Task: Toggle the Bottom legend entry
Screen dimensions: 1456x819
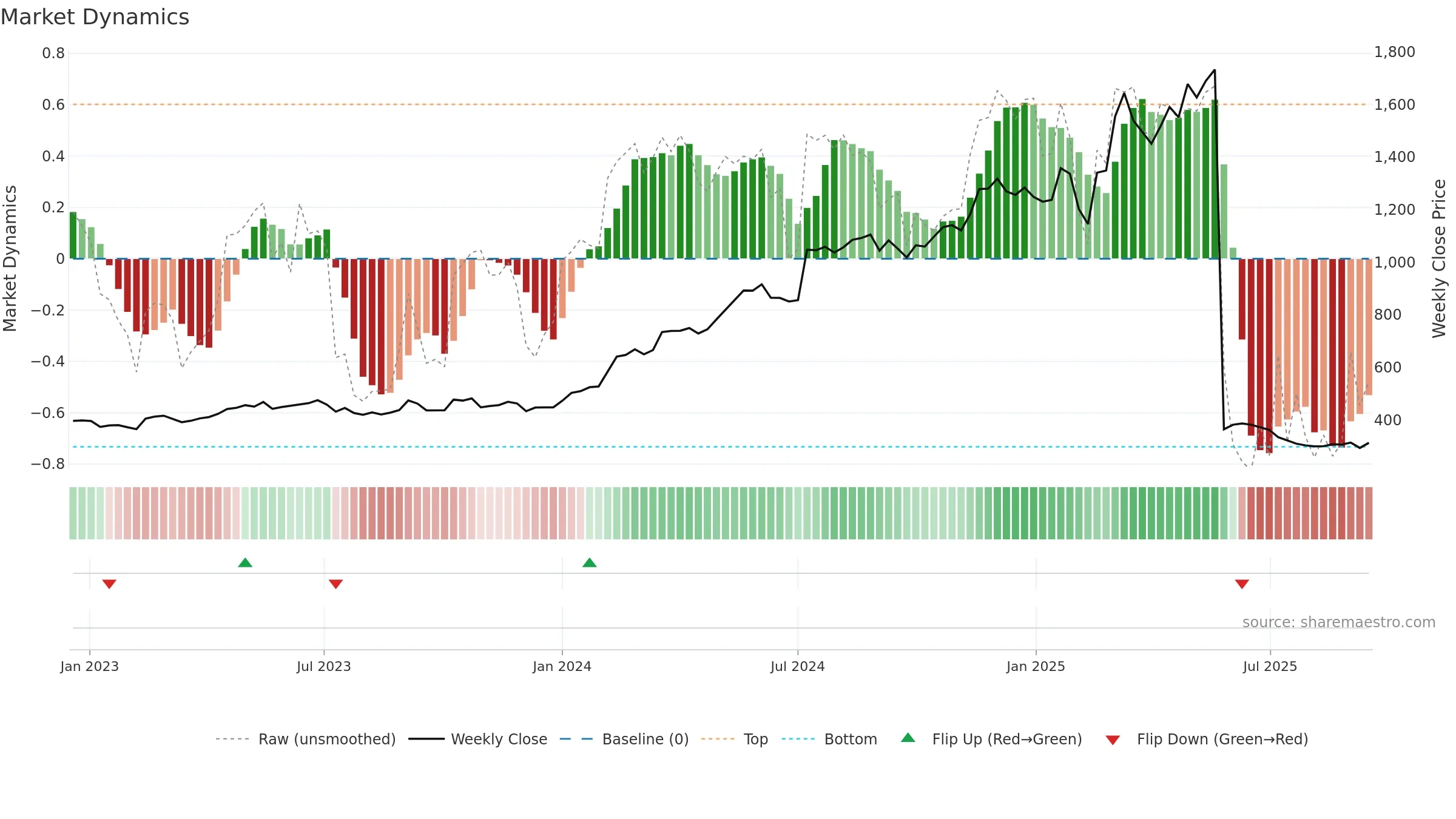Action: [x=829, y=739]
